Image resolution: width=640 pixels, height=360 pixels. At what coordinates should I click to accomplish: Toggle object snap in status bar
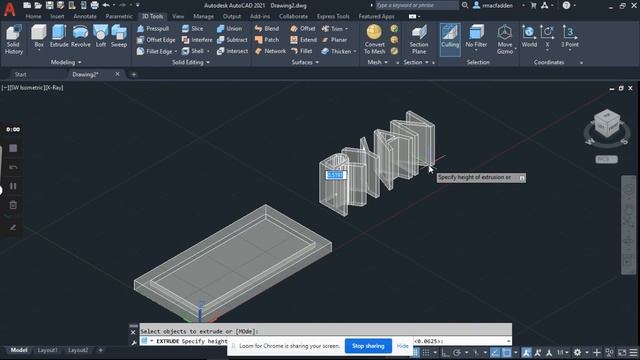(507, 352)
